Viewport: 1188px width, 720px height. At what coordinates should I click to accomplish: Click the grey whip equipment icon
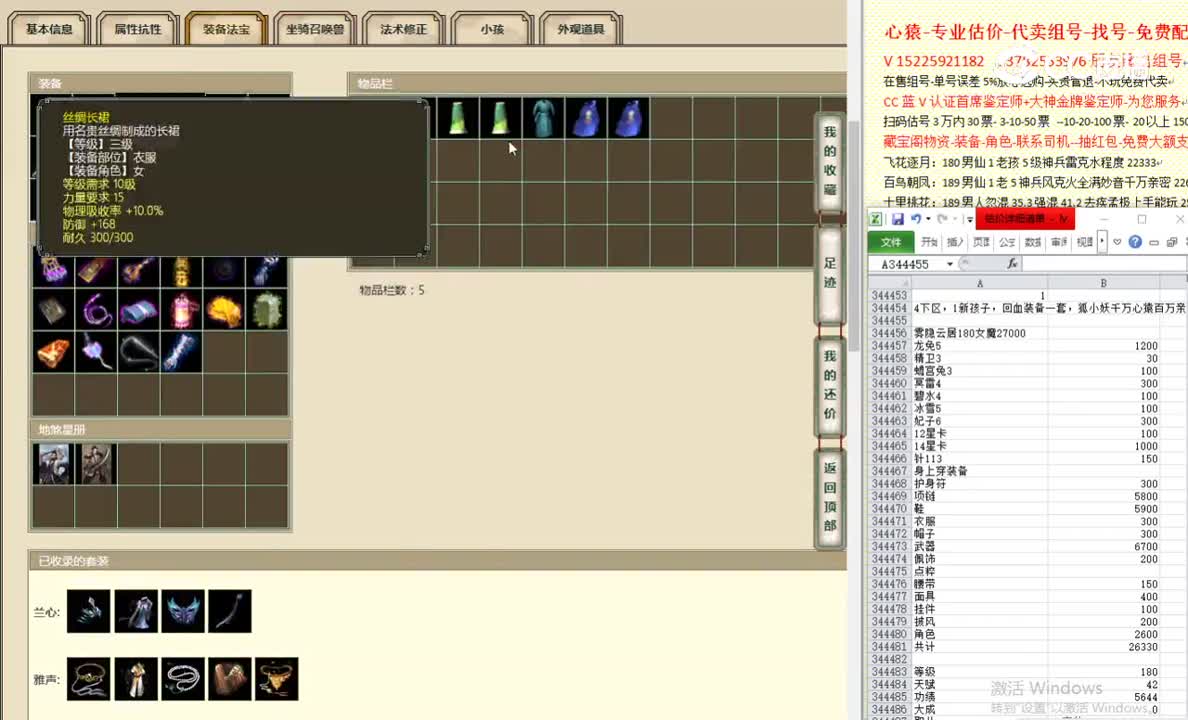click(139, 352)
